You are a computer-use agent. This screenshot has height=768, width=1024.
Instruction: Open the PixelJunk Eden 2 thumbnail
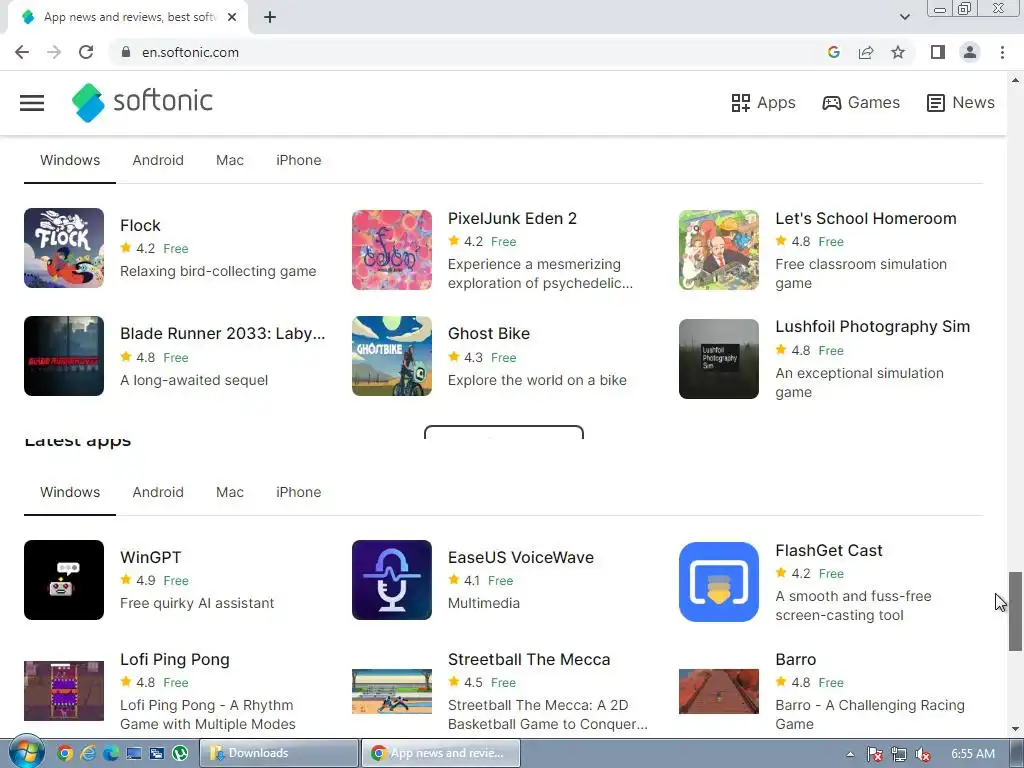tap(392, 249)
